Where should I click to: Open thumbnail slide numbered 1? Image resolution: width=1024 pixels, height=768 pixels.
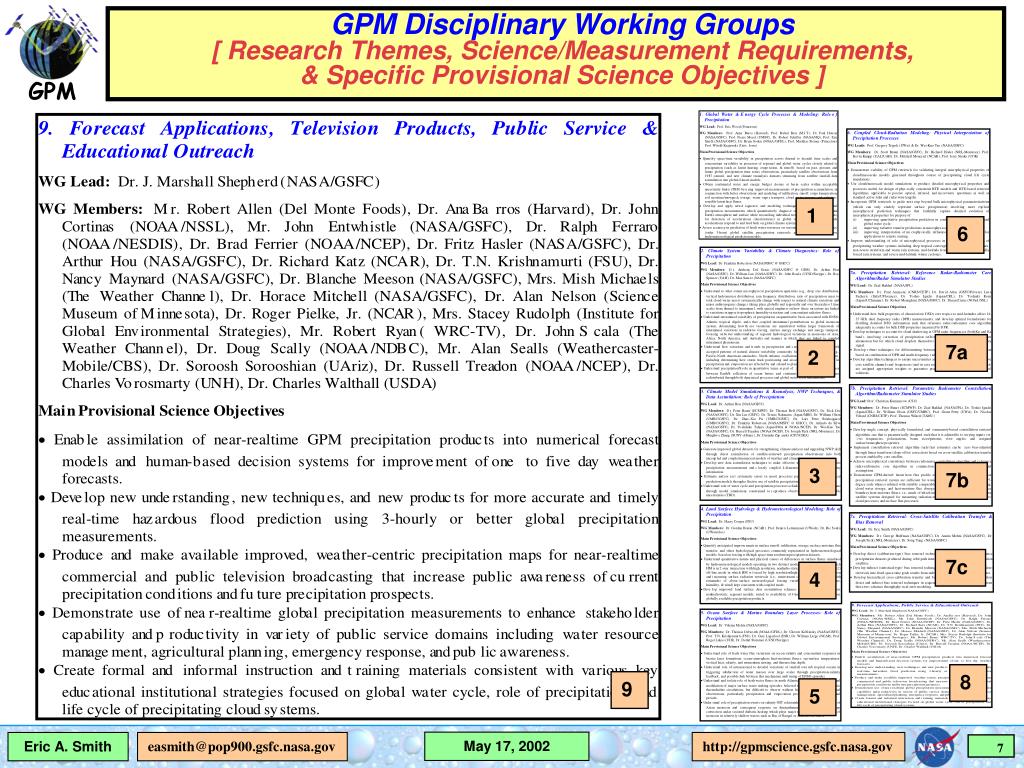pyautogui.click(x=768, y=174)
